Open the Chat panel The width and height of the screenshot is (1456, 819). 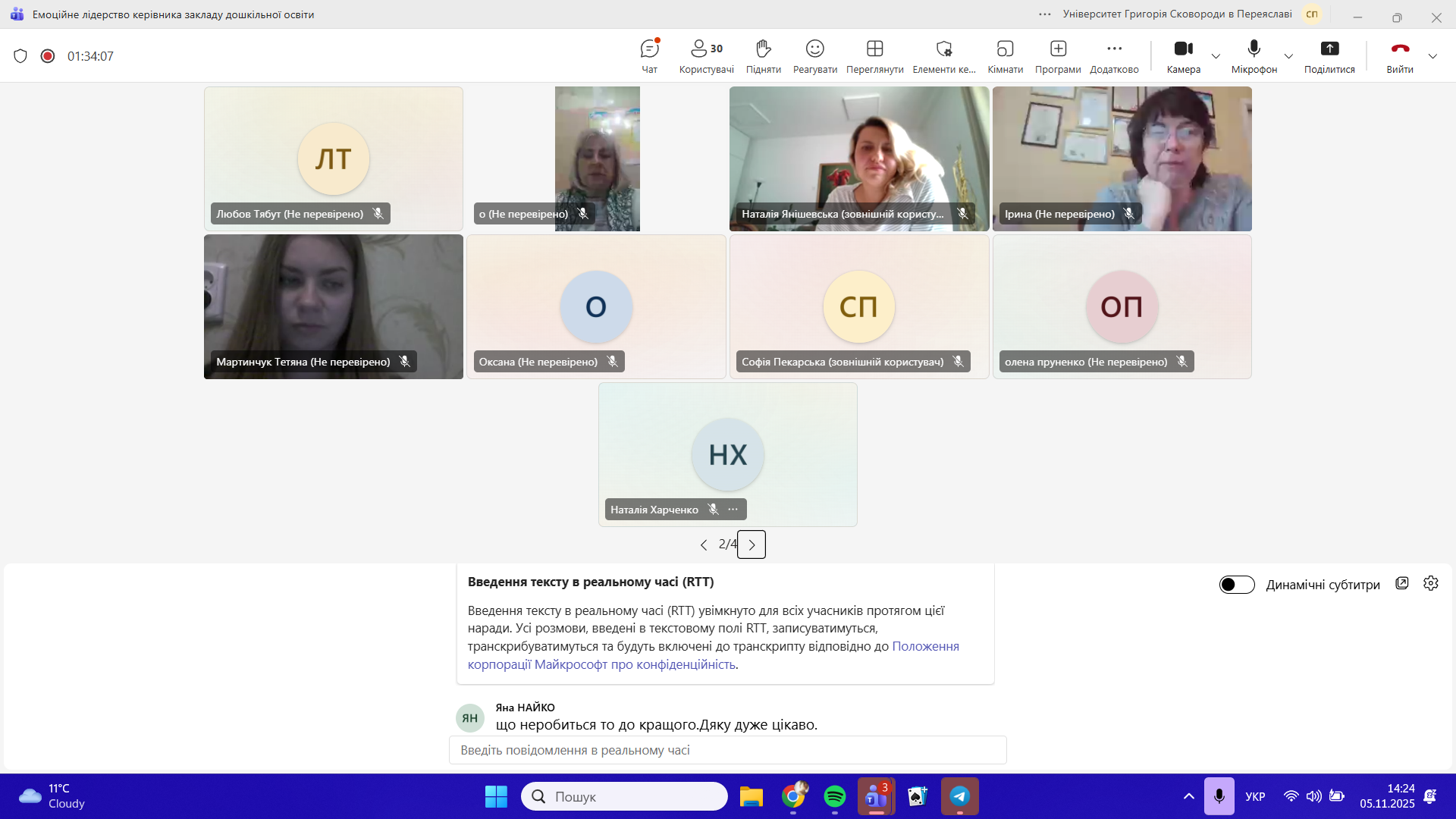(x=649, y=55)
